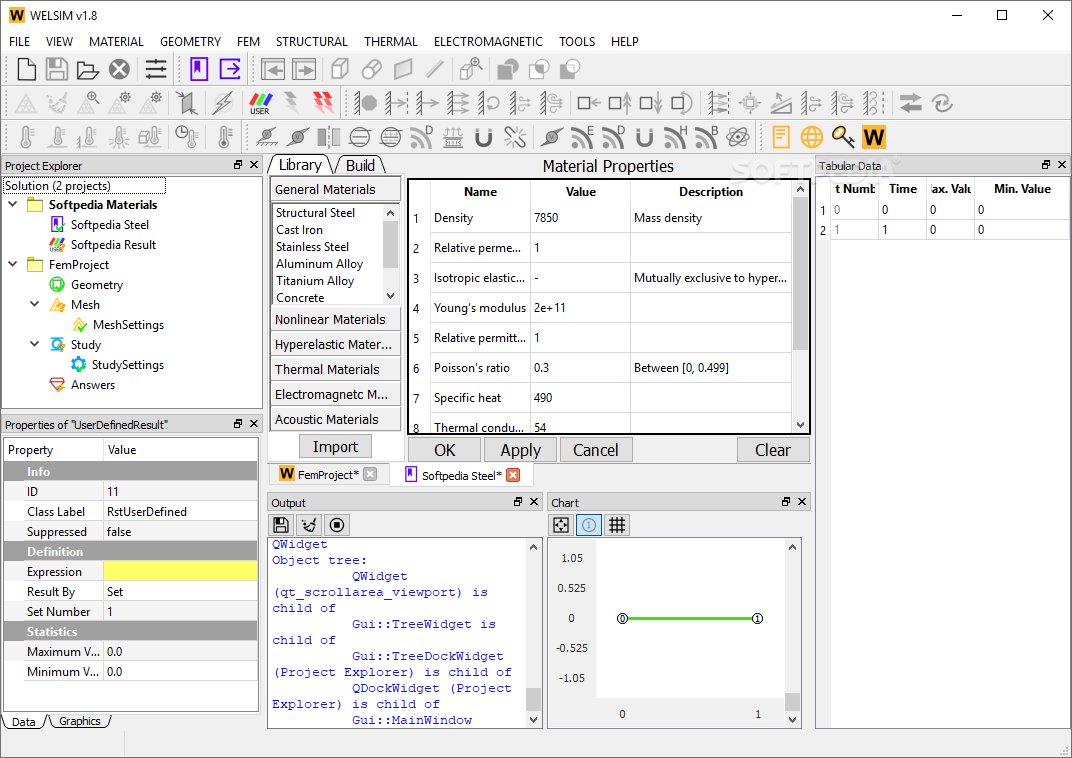Collapse the Study tree node
This screenshot has height=758, width=1072.
(35, 344)
